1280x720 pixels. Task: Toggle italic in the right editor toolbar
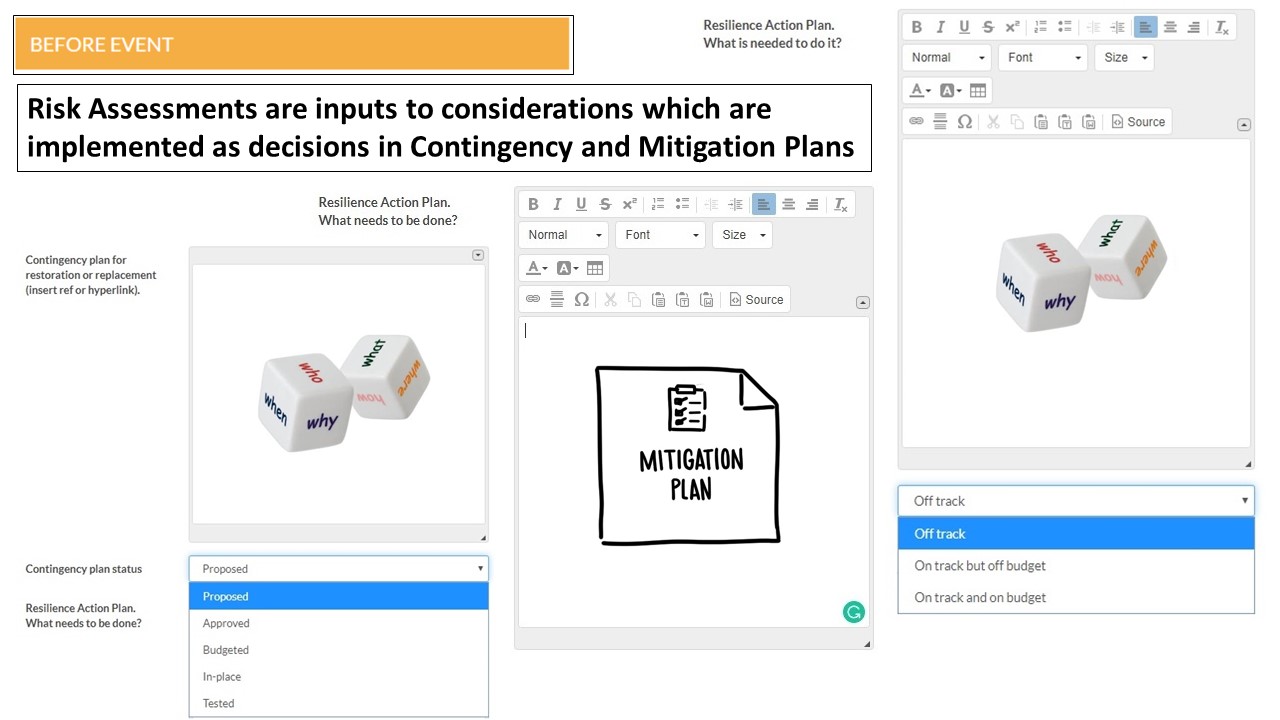pos(940,28)
